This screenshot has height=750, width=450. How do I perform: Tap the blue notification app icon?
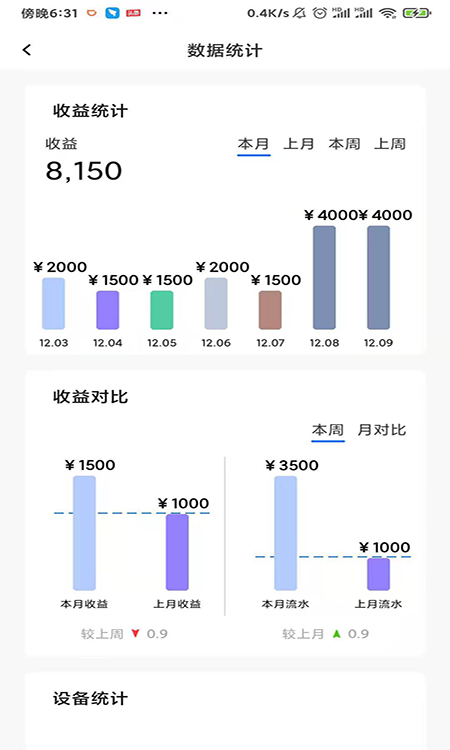tap(112, 13)
